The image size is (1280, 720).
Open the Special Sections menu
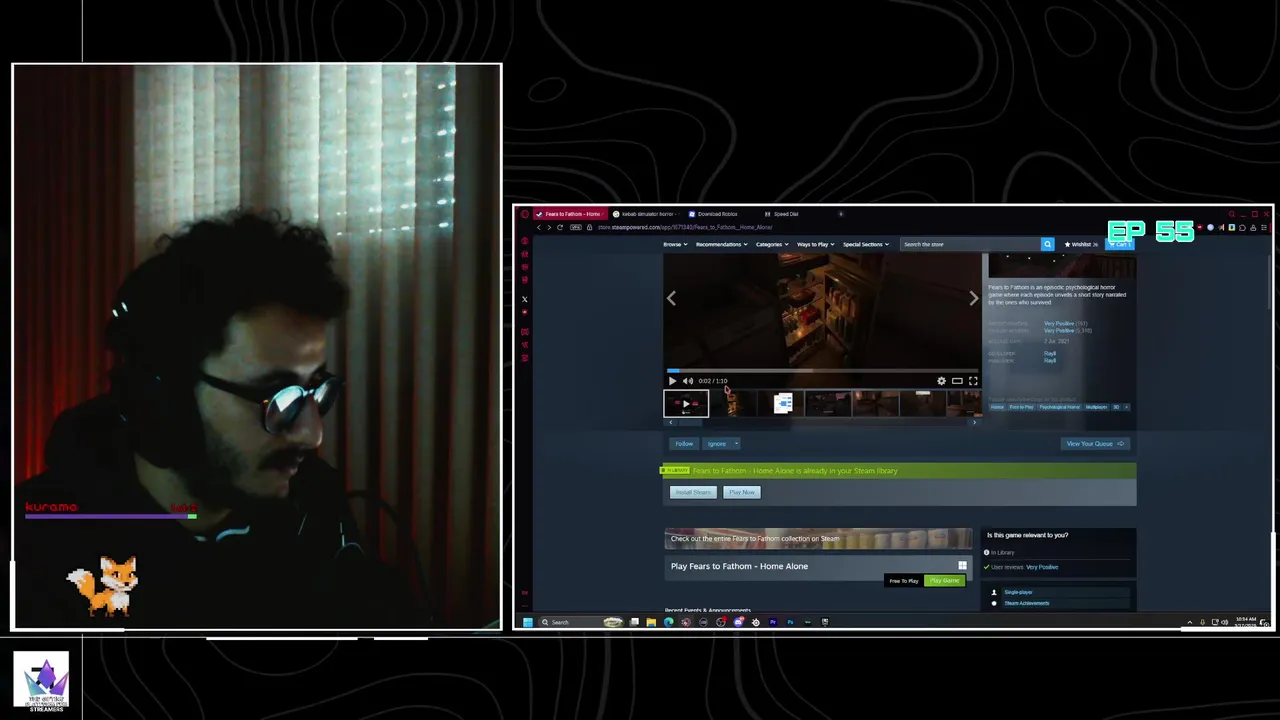click(865, 244)
